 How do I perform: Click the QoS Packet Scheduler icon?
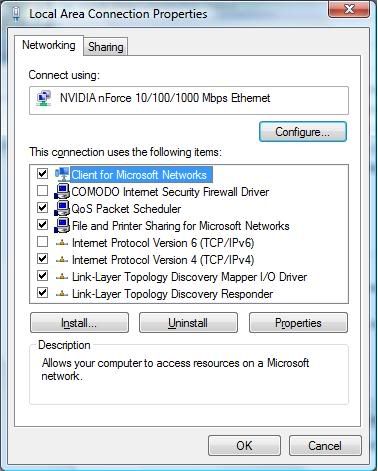pyautogui.click(x=62, y=208)
